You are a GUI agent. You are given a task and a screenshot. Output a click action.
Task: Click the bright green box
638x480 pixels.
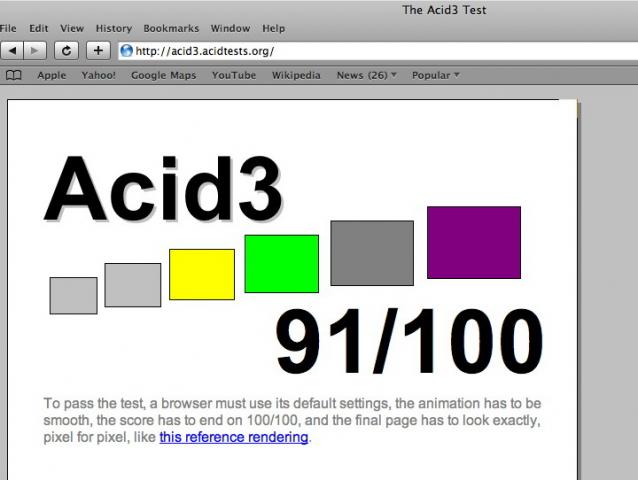tap(282, 264)
